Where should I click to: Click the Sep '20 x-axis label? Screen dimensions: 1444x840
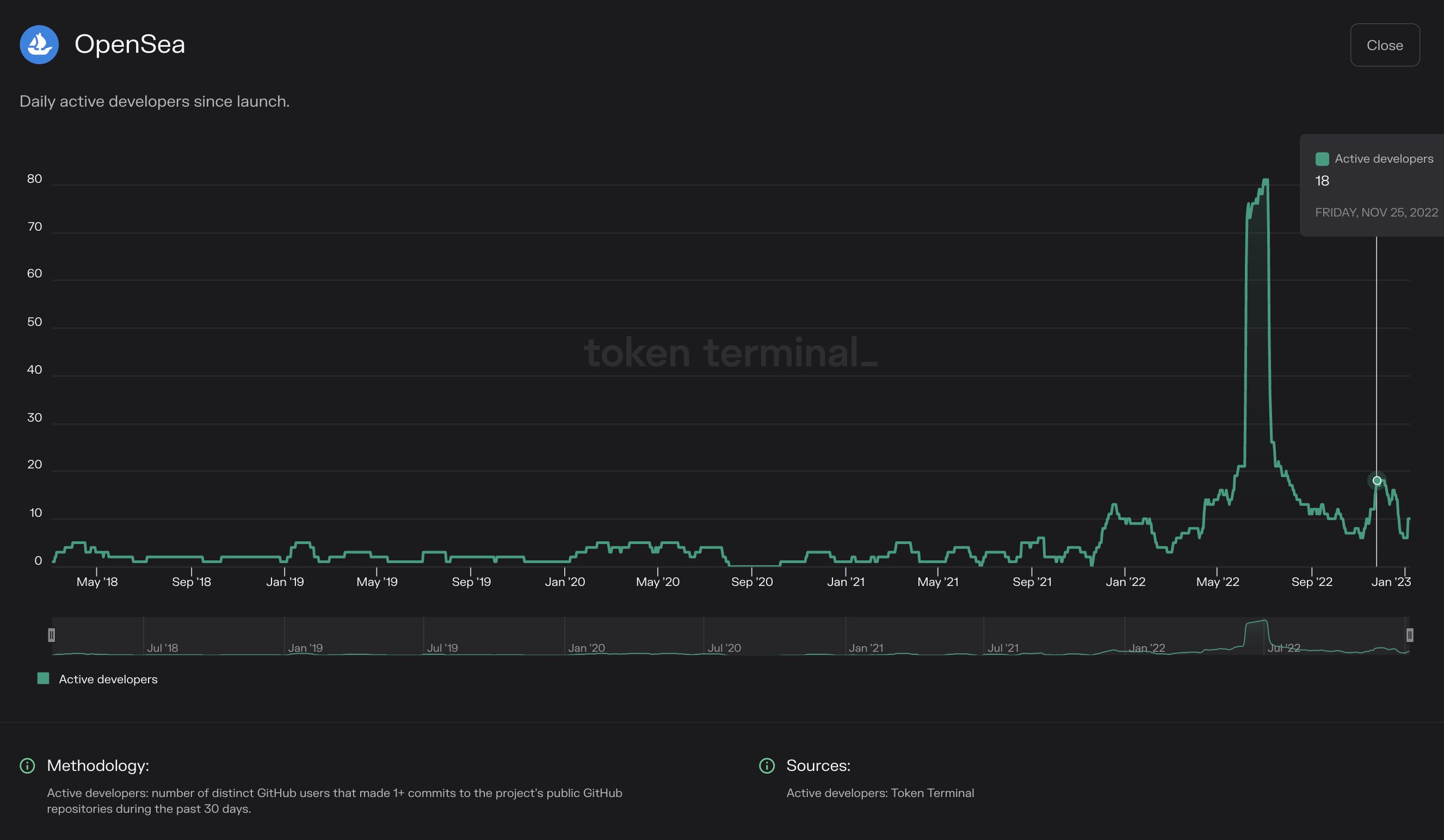[x=752, y=582]
